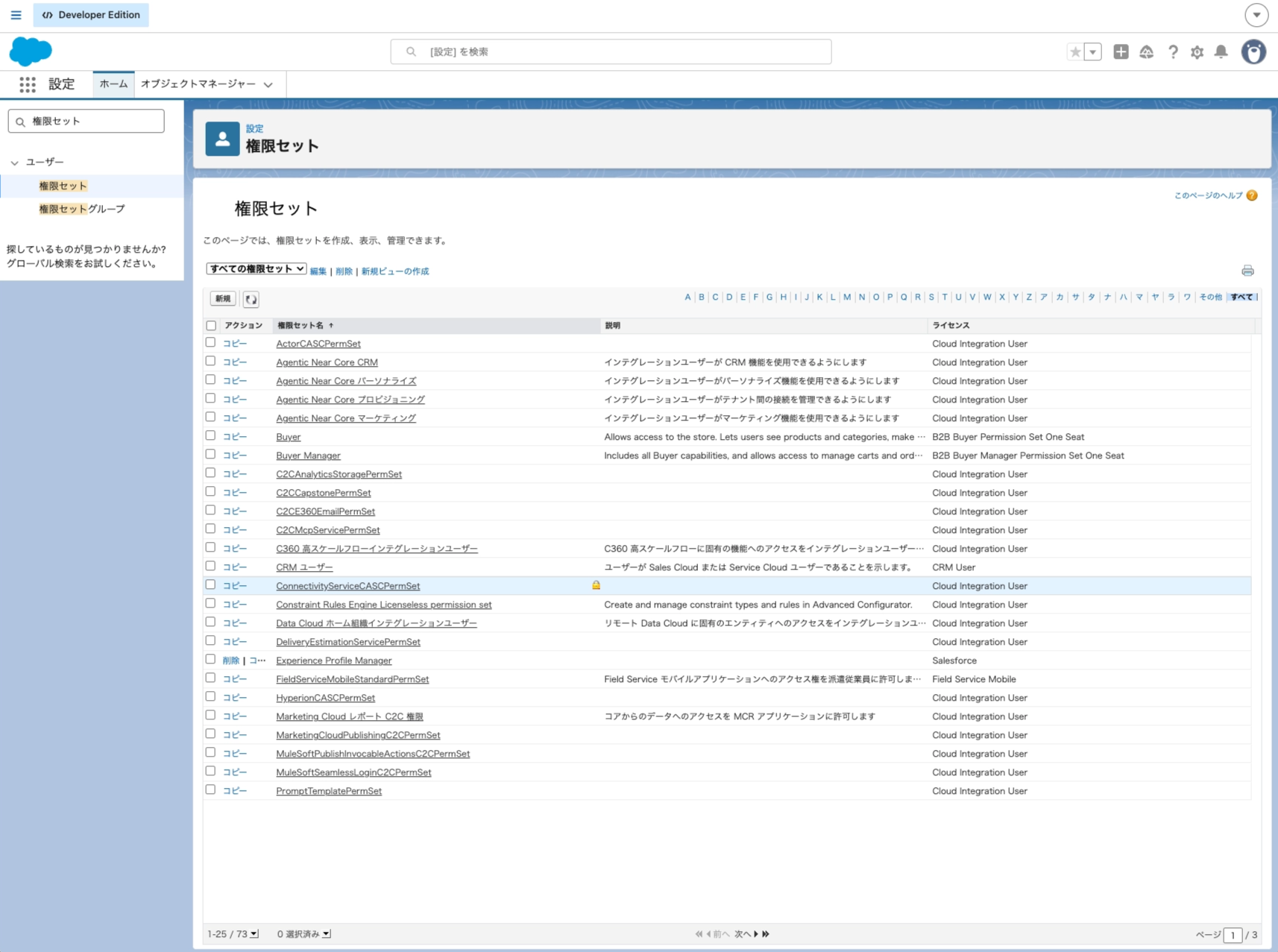The image size is (1278, 952).
Task: Filter the list by letter M
Action: tap(847, 297)
